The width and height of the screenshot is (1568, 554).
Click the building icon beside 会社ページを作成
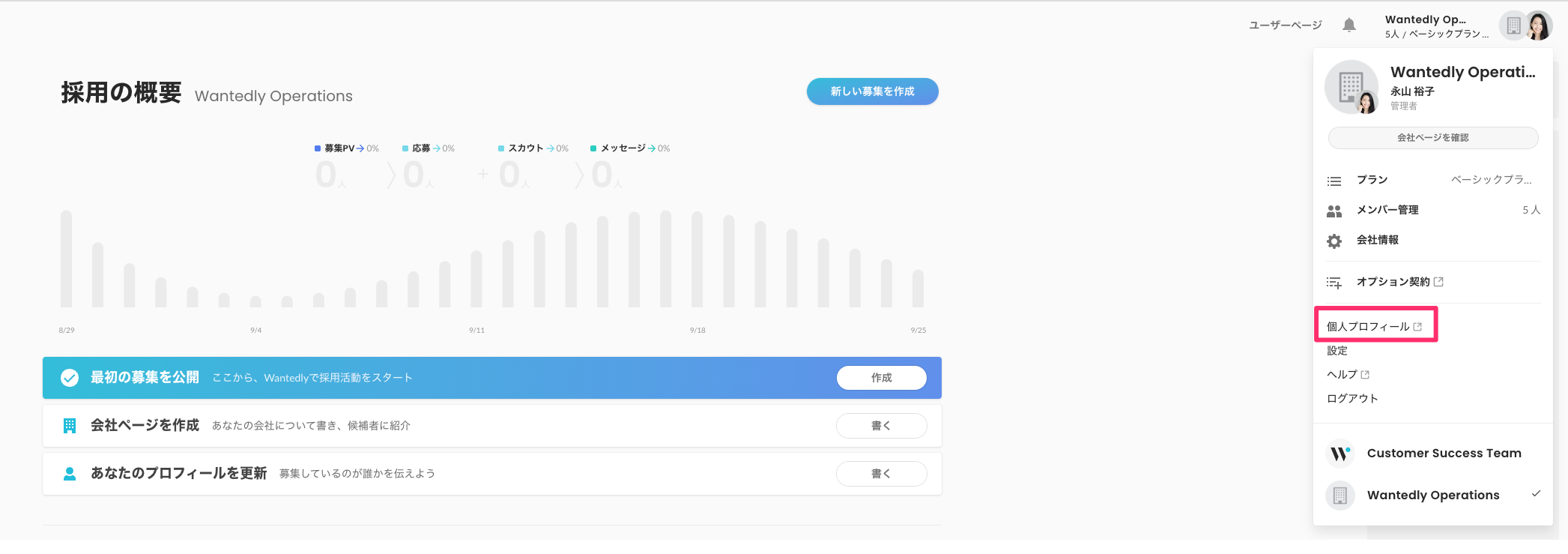pos(70,426)
